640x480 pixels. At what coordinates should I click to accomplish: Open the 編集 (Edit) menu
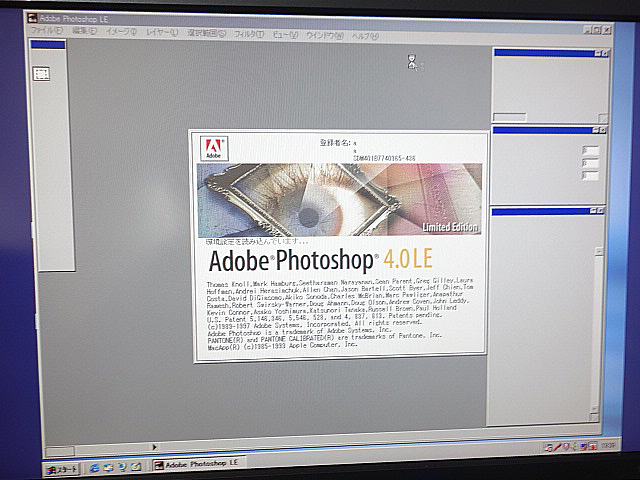(84, 31)
